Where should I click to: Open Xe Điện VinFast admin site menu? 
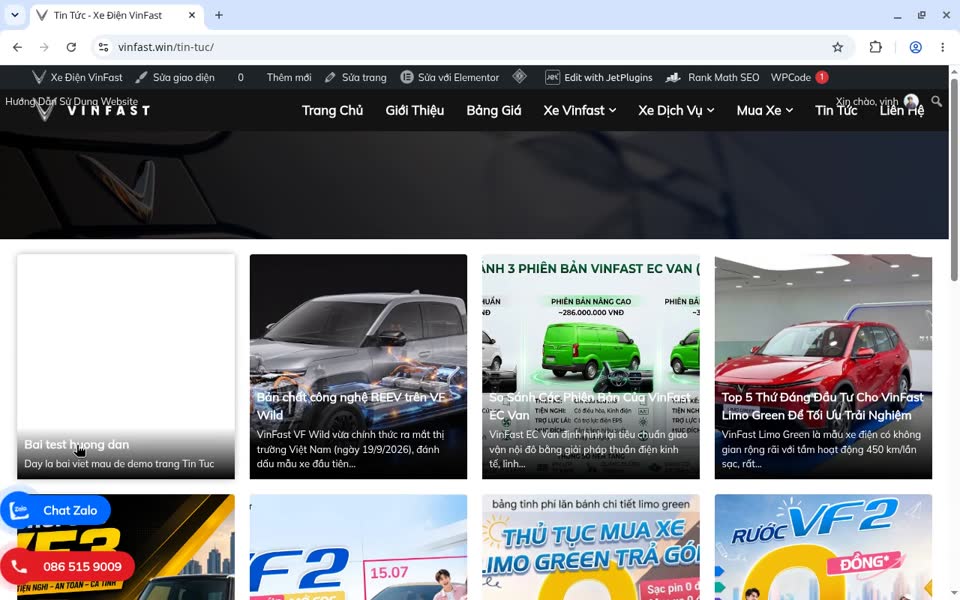click(77, 77)
